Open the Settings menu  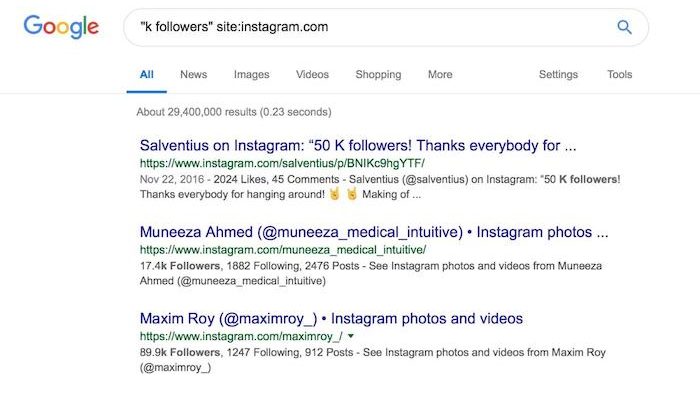(x=558, y=75)
